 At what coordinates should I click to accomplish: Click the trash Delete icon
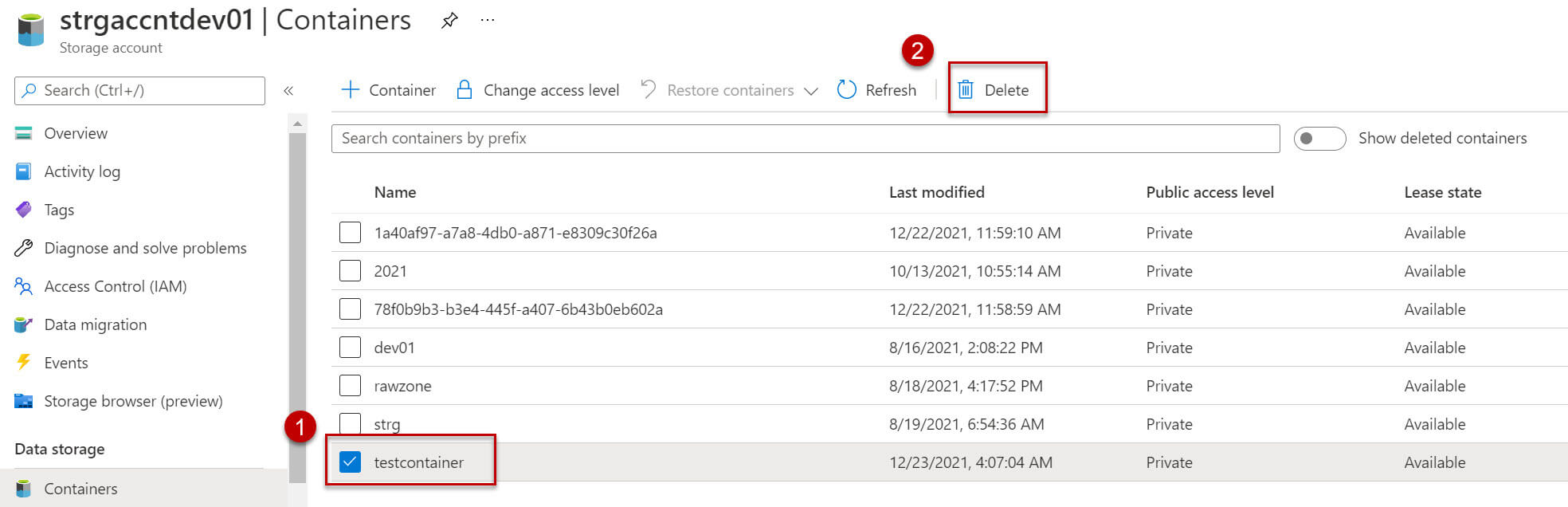965,90
